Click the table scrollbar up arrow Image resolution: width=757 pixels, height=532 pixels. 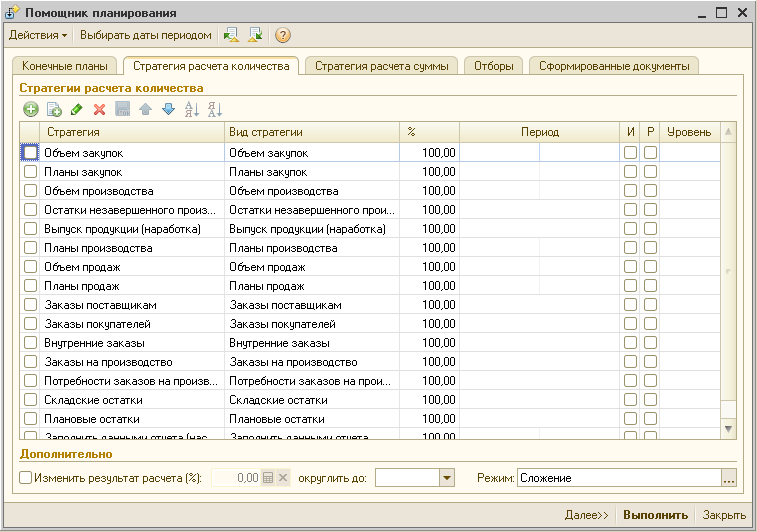tap(729, 132)
